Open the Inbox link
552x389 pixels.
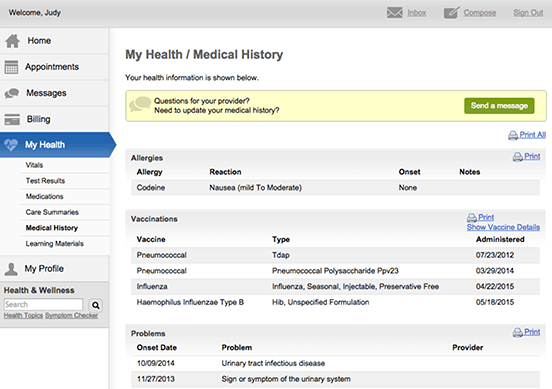[x=417, y=13]
